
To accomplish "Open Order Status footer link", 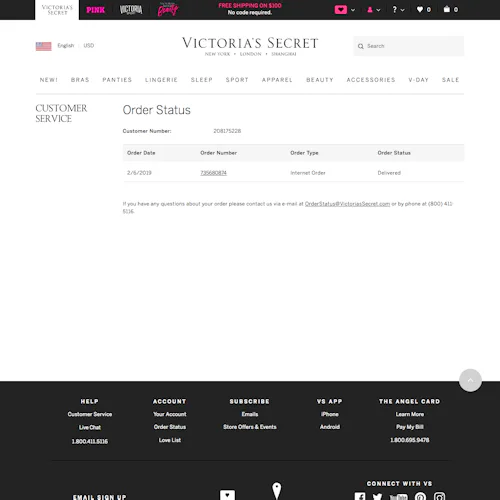I will pos(170,427).
